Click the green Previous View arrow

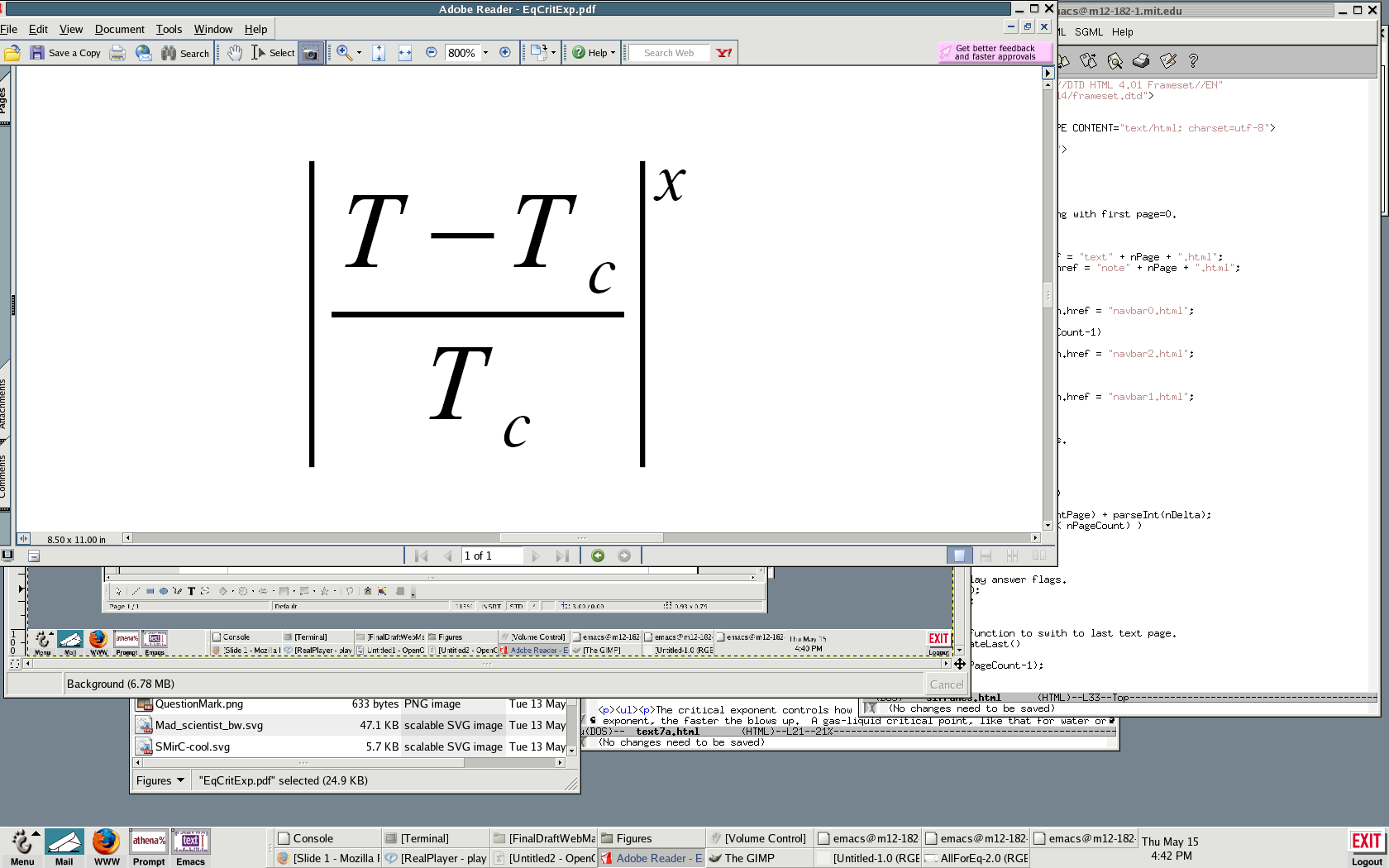pos(598,556)
